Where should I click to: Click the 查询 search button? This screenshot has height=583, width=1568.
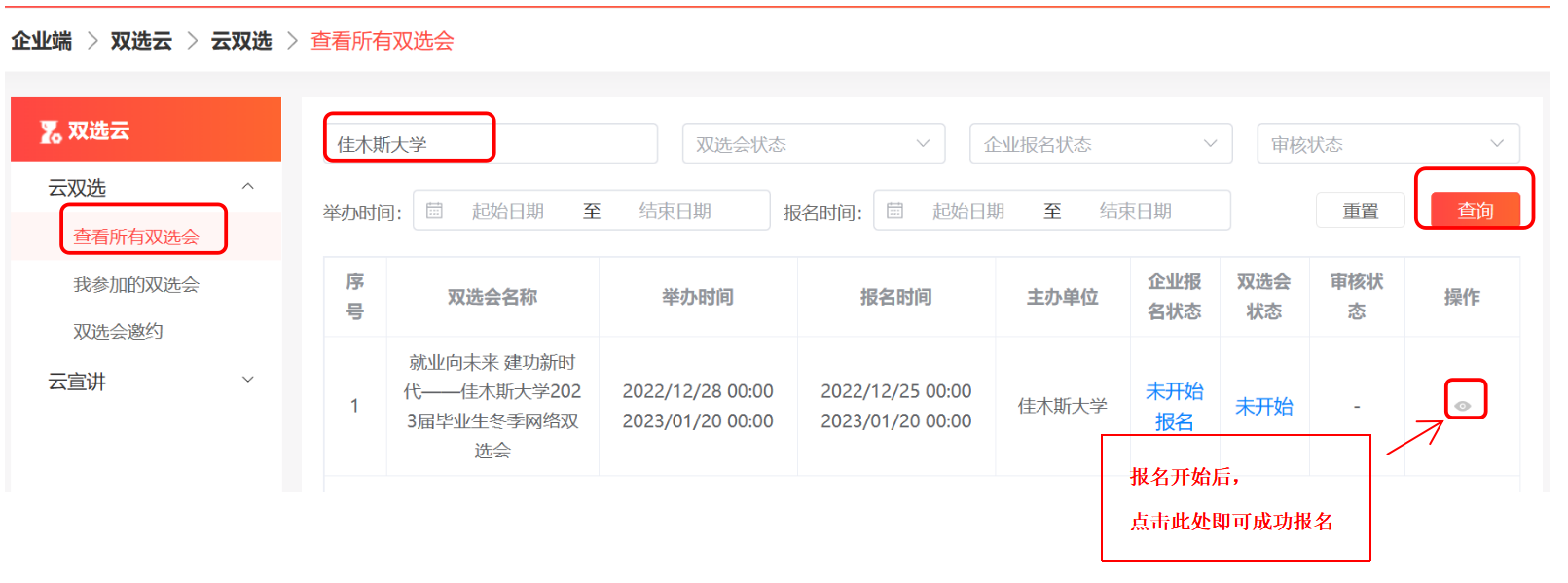(1475, 210)
